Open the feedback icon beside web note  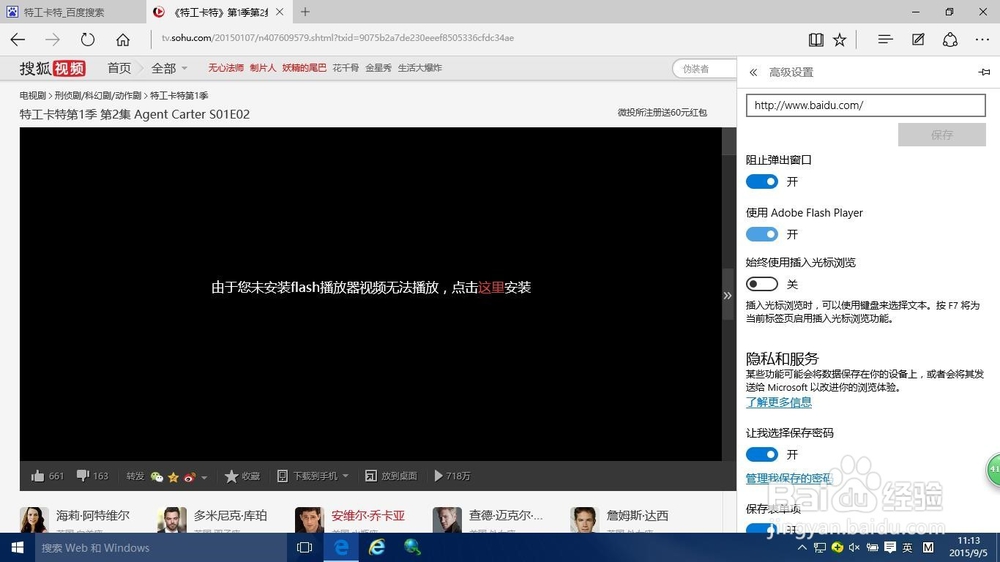[950, 40]
